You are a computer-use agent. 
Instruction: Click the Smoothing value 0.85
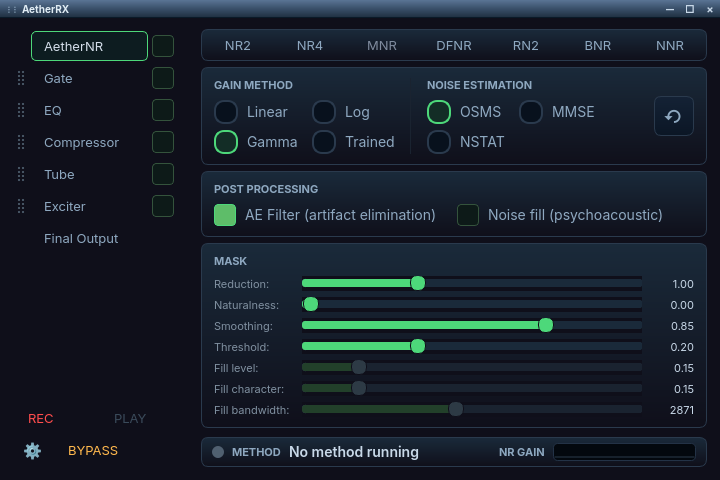(x=682, y=326)
